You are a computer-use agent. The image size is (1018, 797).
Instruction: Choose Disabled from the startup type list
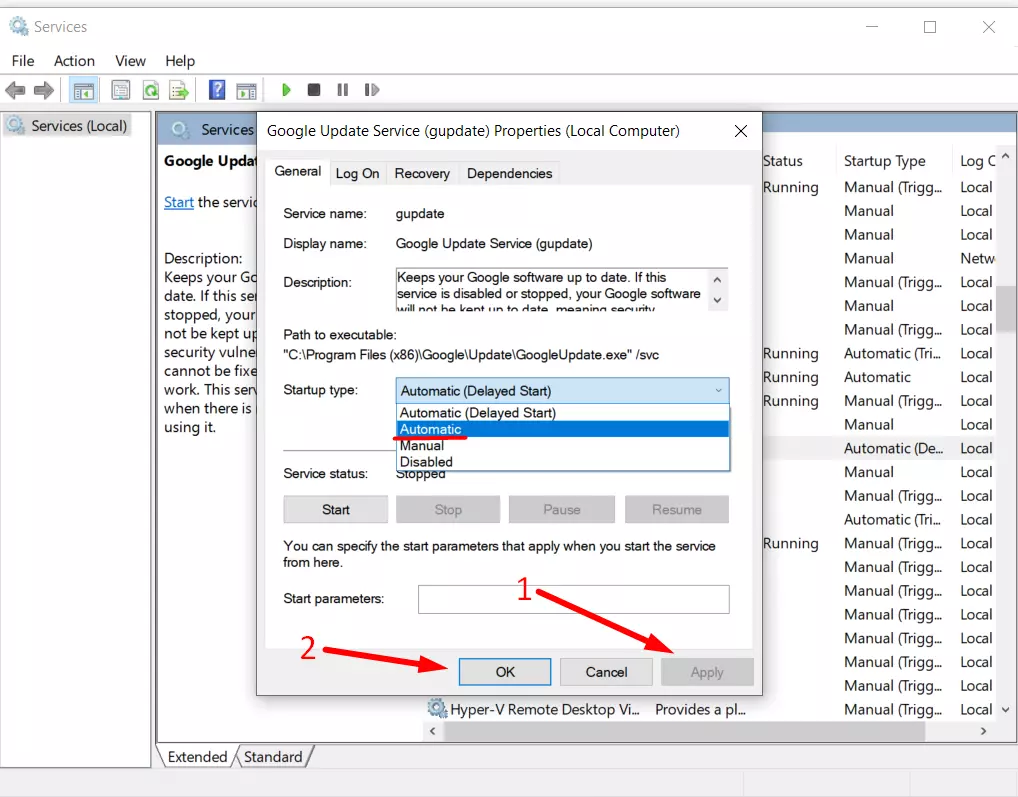point(562,462)
